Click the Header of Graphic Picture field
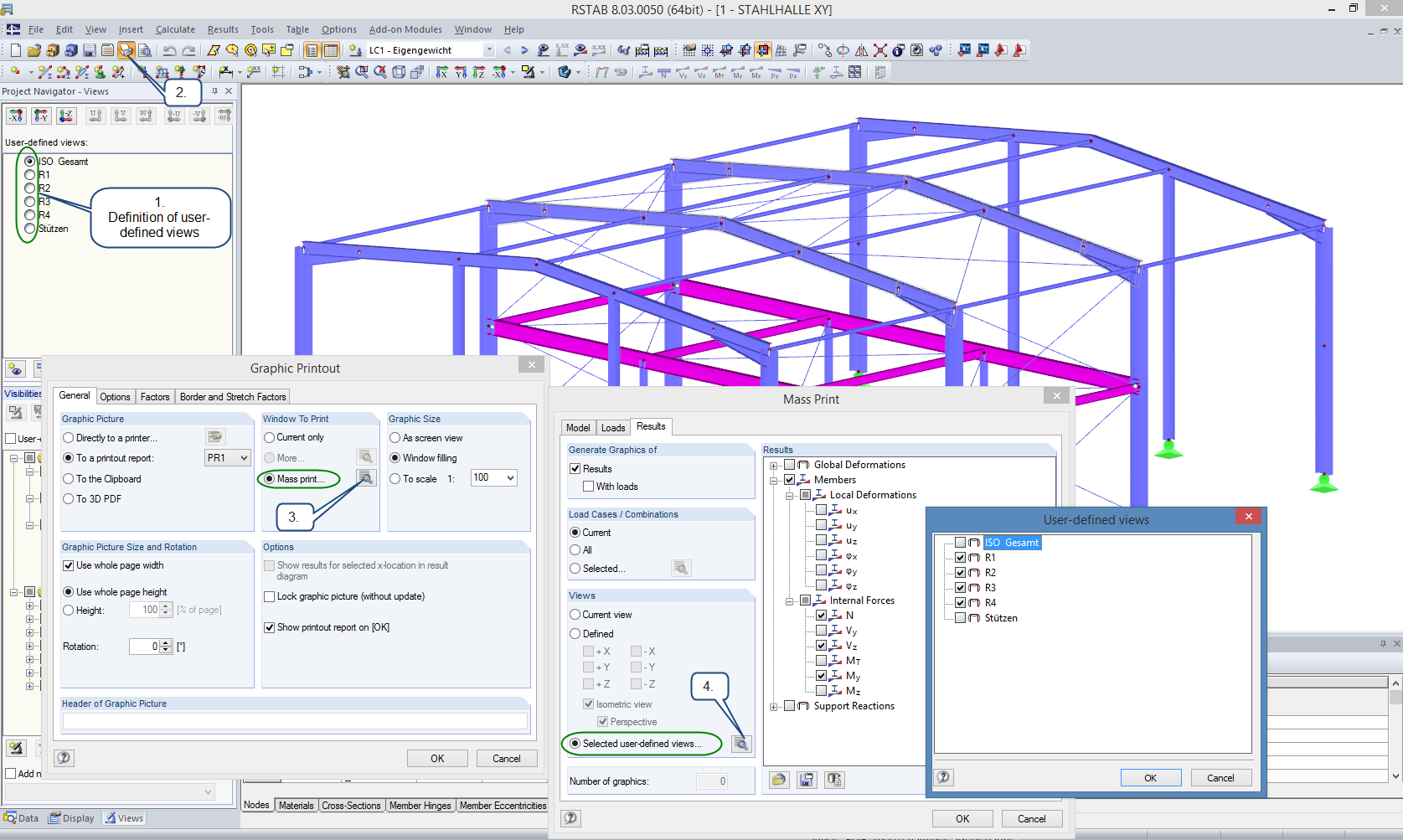Image resolution: width=1403 pixels, height=840 pixels. tap(295, 720)
